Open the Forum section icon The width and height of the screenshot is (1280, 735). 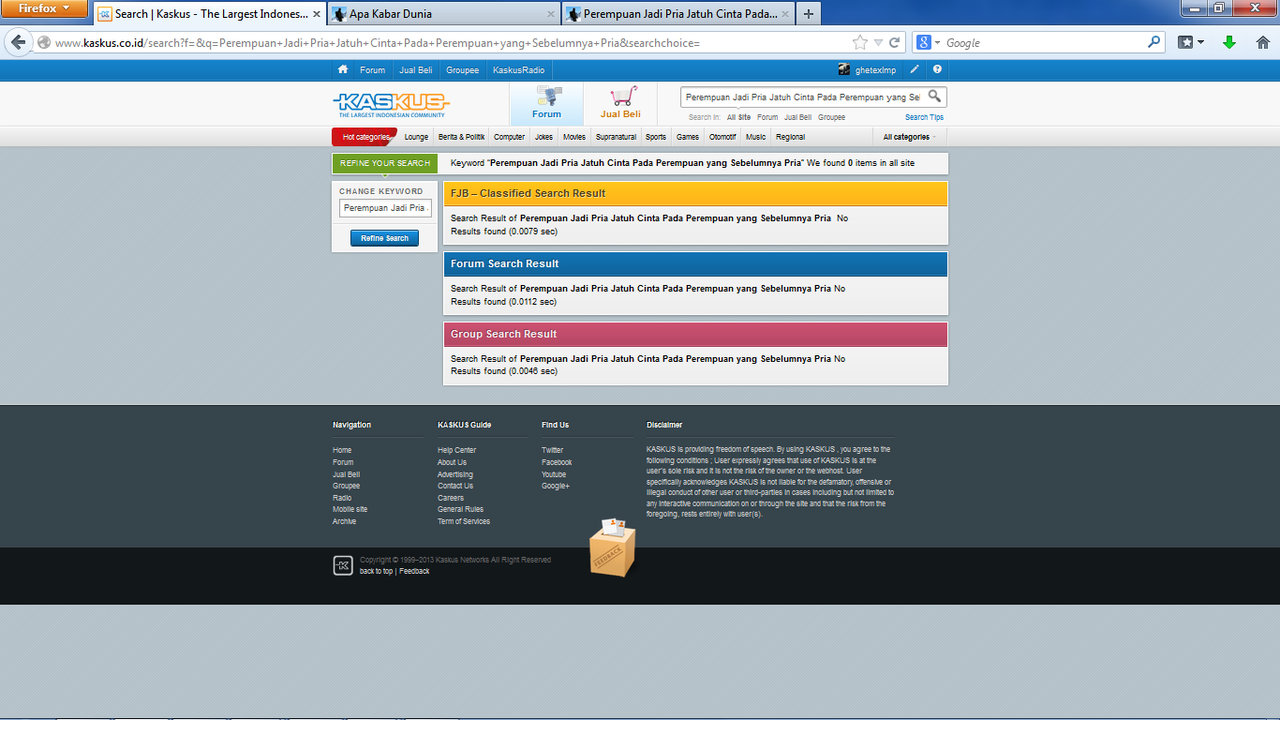click(x=547, y=97)
